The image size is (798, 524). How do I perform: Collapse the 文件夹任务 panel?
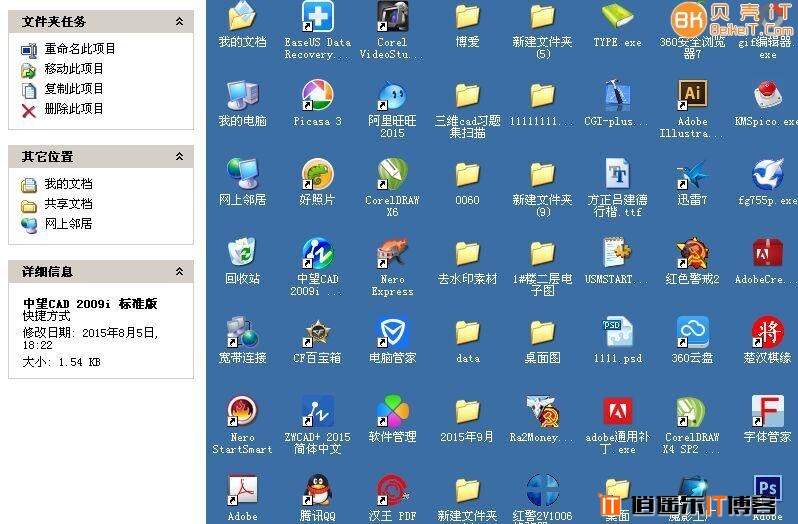coord(179,21)
